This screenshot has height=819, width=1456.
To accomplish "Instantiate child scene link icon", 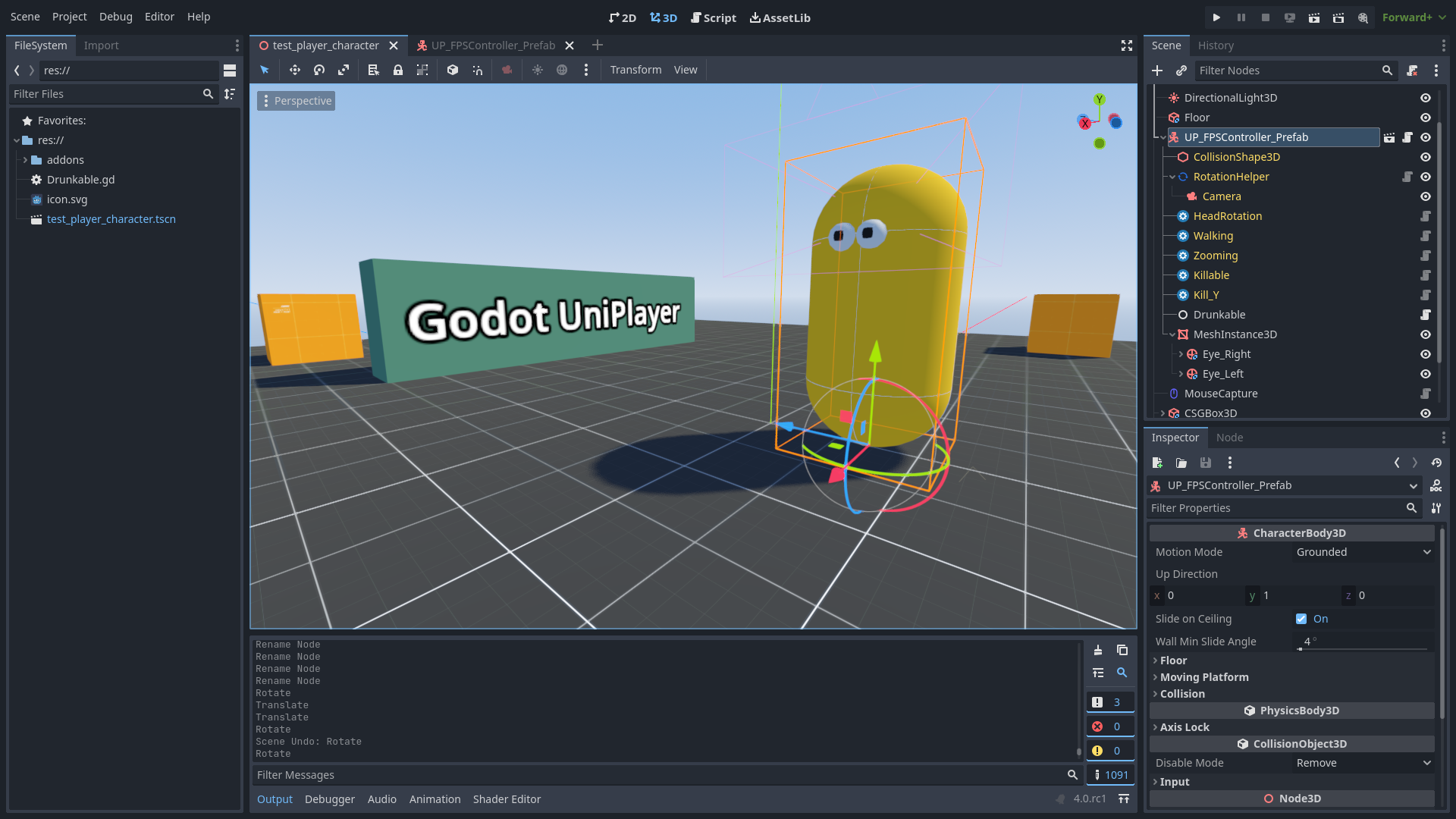I will pyautogui.click(x=1181, y=71).
